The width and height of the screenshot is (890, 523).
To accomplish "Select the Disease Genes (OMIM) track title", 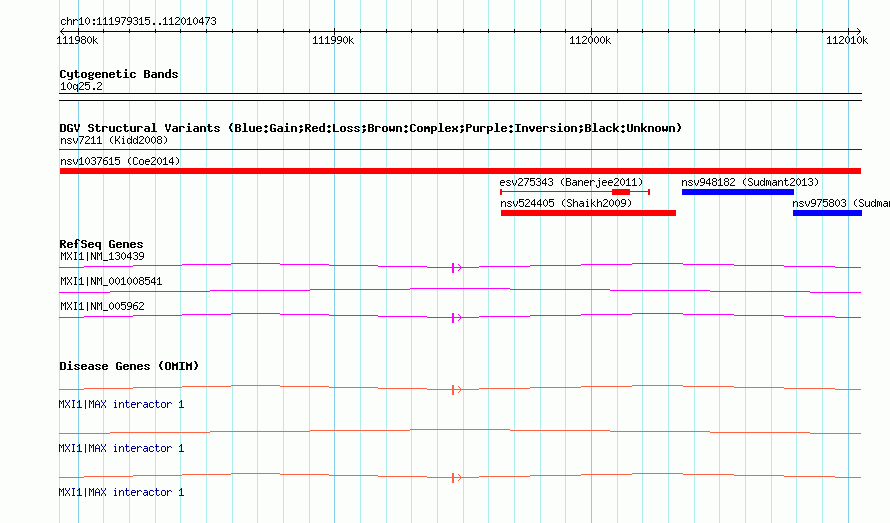I will [x=129, y=366].
